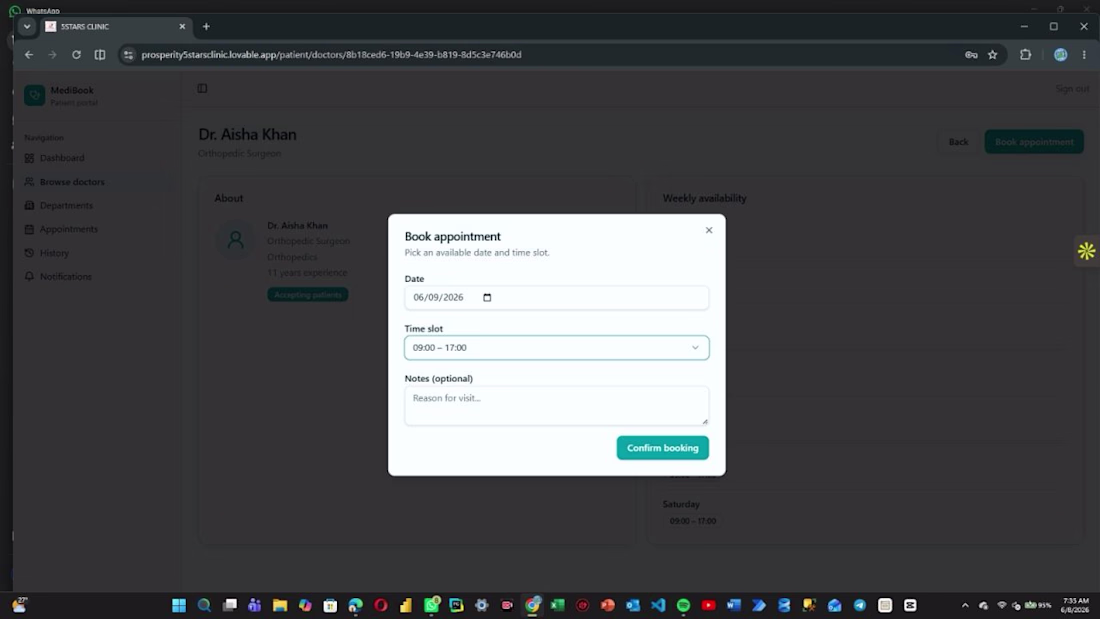Open the tab search dropdown arrow
The image size is (1100, 619).
[x=27, y=27]
